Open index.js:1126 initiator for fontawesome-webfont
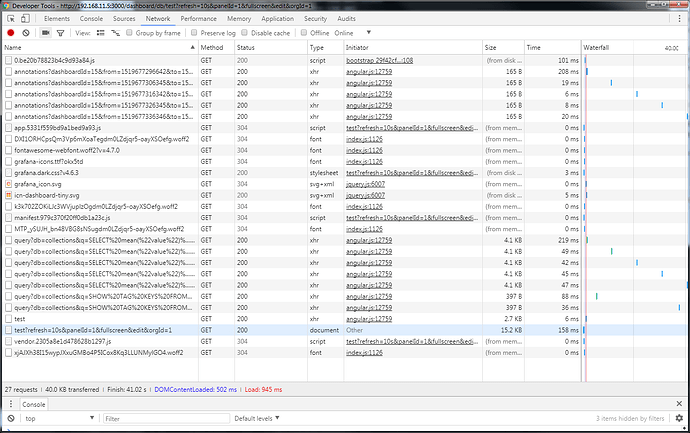 pos(364,150)
